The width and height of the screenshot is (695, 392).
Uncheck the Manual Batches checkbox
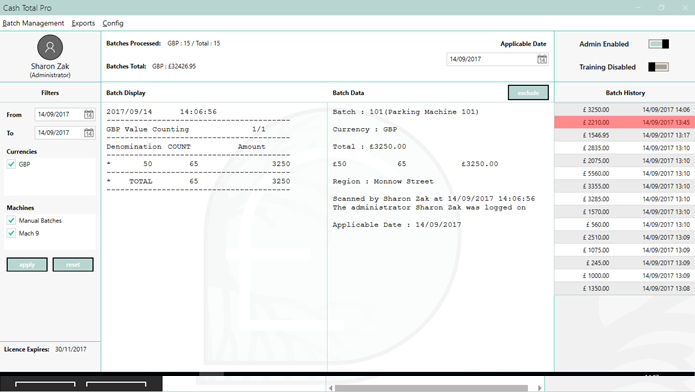11,220
